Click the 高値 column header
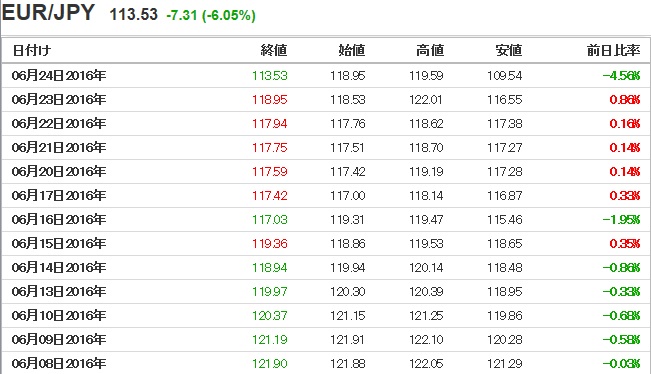 (x=430, y=50)
